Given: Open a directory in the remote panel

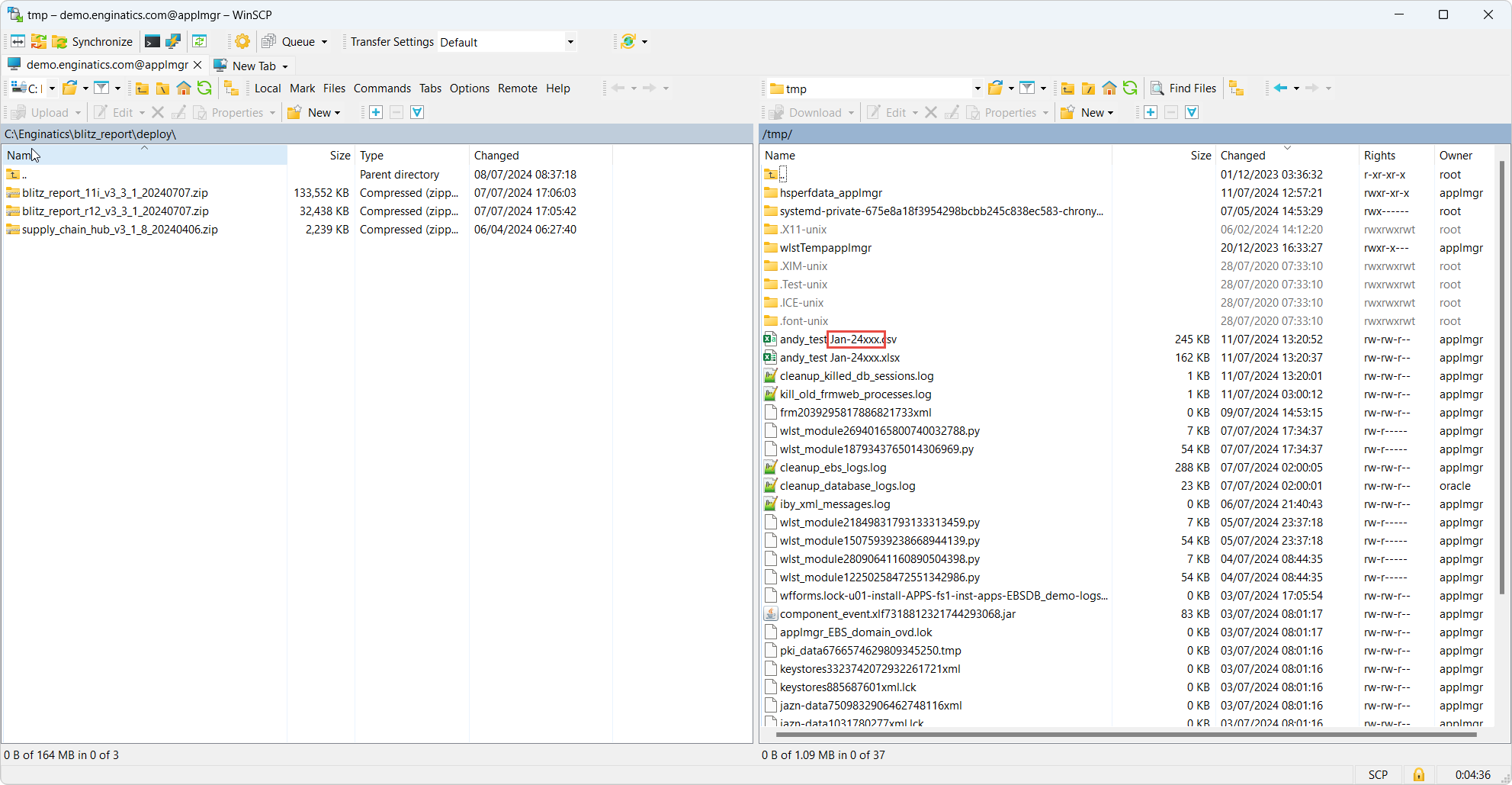Looking at the screenshot, I should point(995,88).
